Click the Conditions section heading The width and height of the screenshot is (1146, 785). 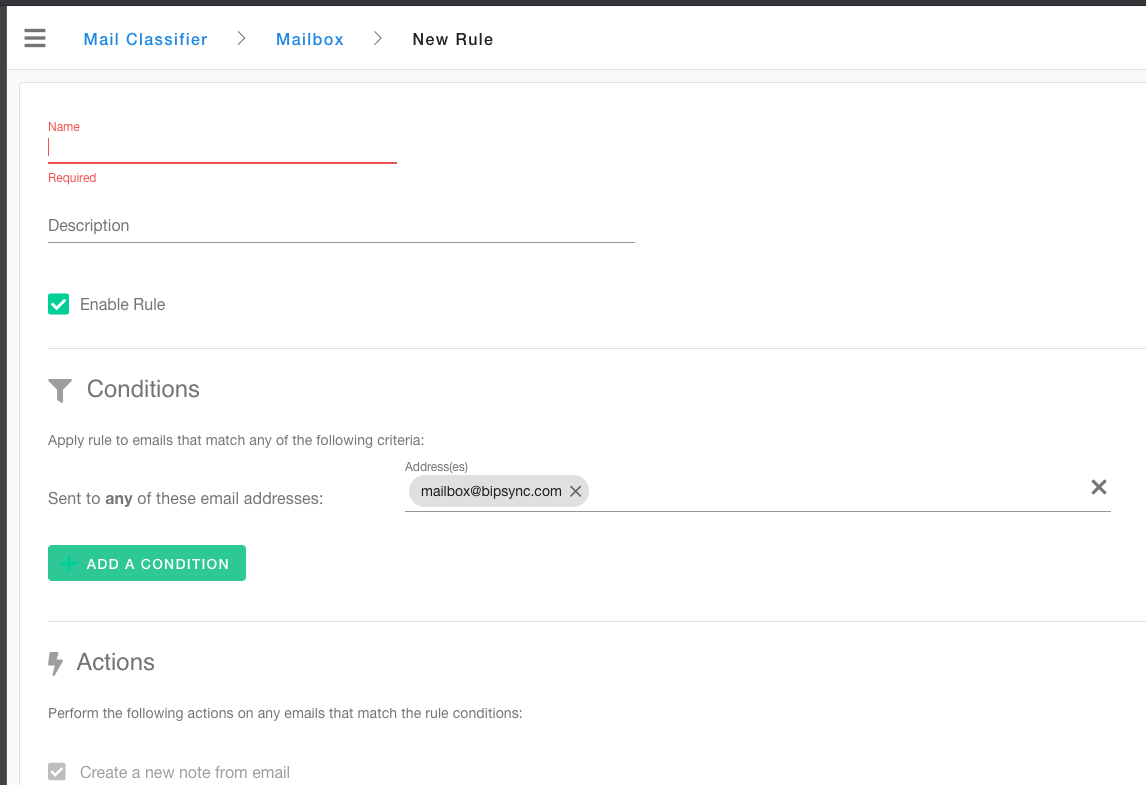click(143, 390)
